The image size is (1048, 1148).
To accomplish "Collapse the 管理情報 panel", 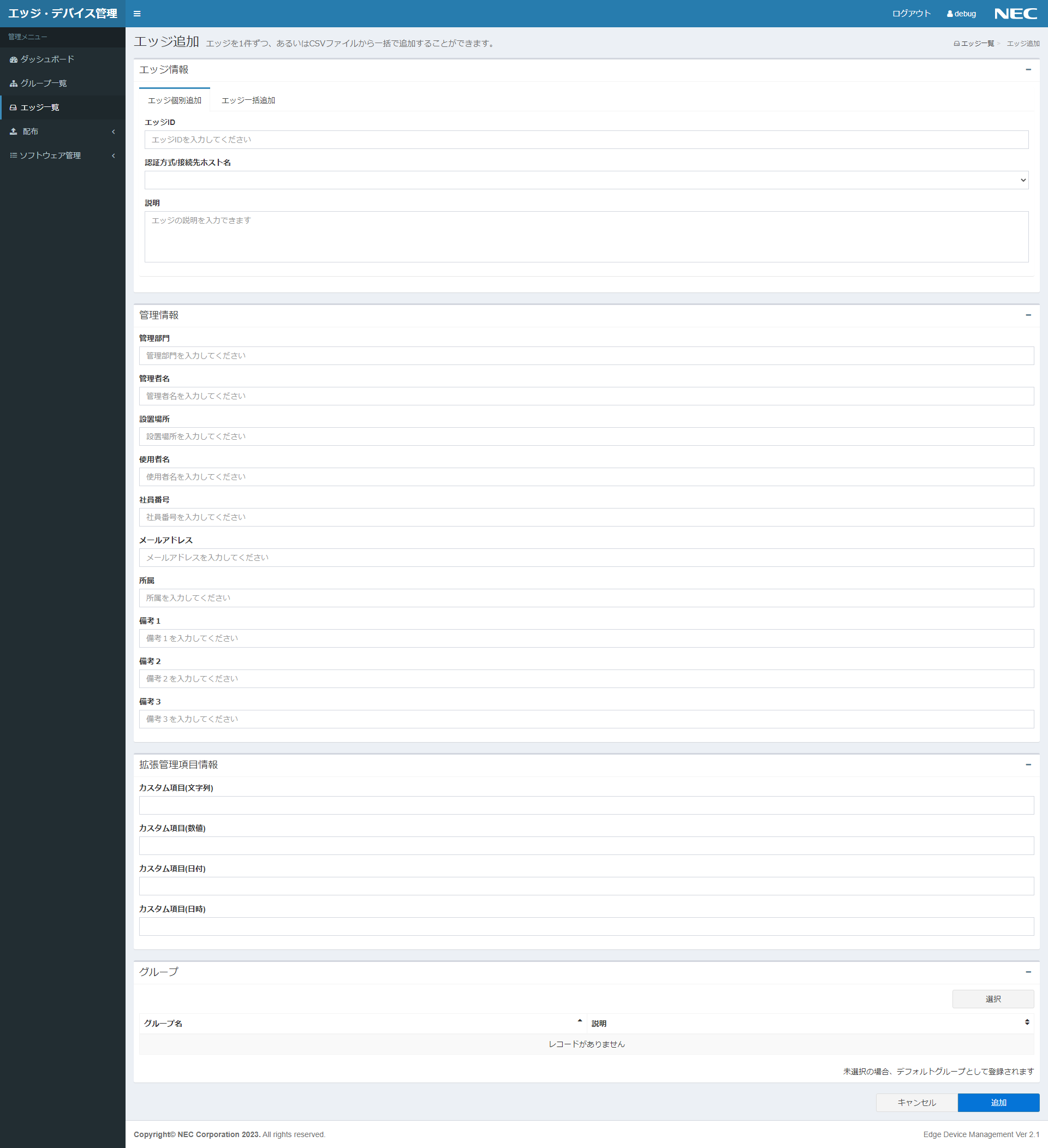I will (x=1028, y=315).
